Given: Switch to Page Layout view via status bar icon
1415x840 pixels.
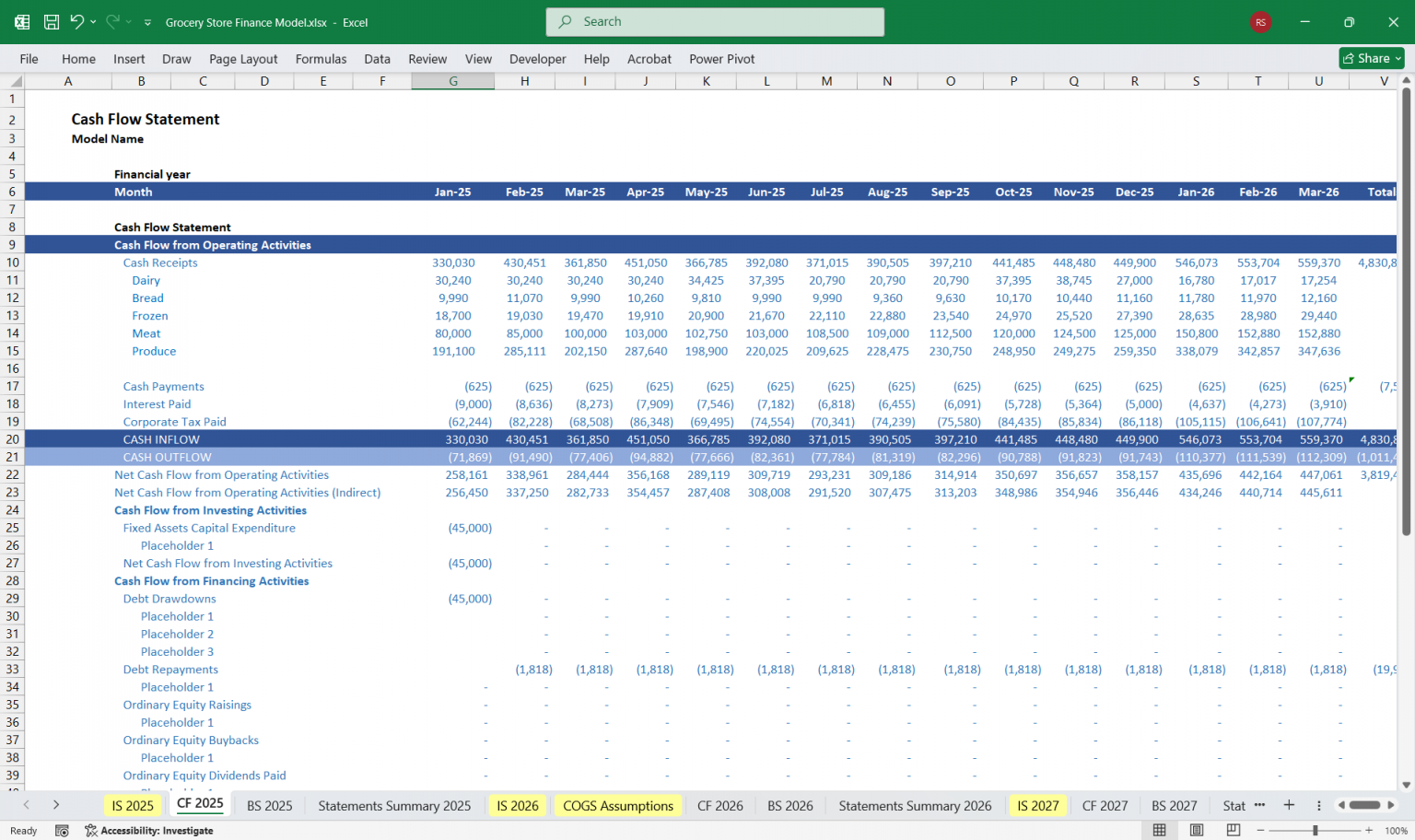Looking at the screenshot, I should point(1198,830).
